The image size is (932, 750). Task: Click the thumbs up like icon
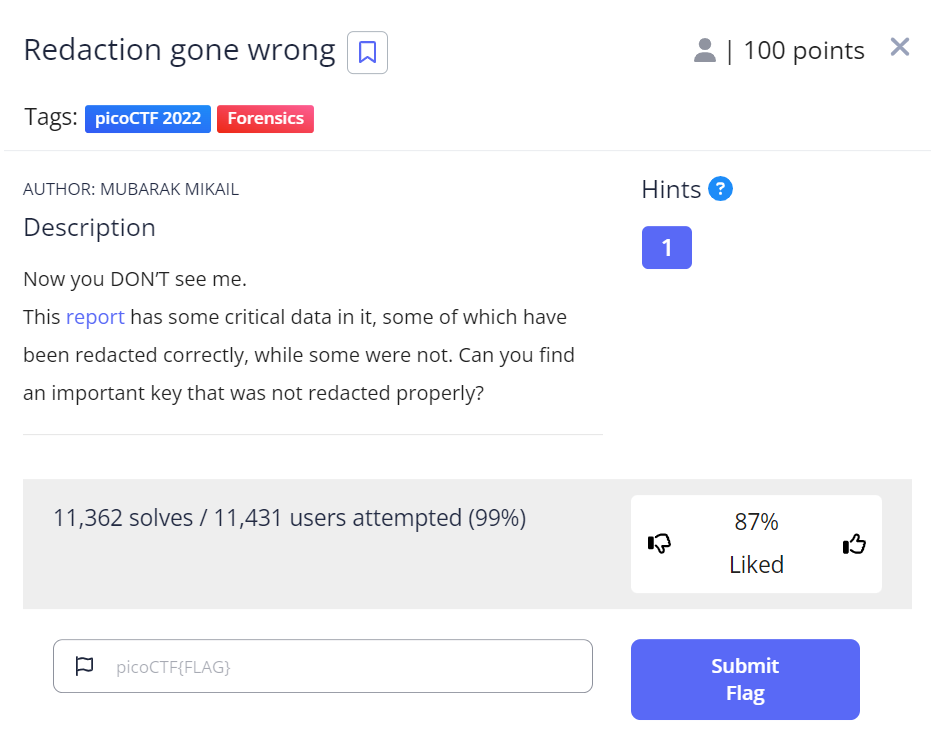click(853, 543)
